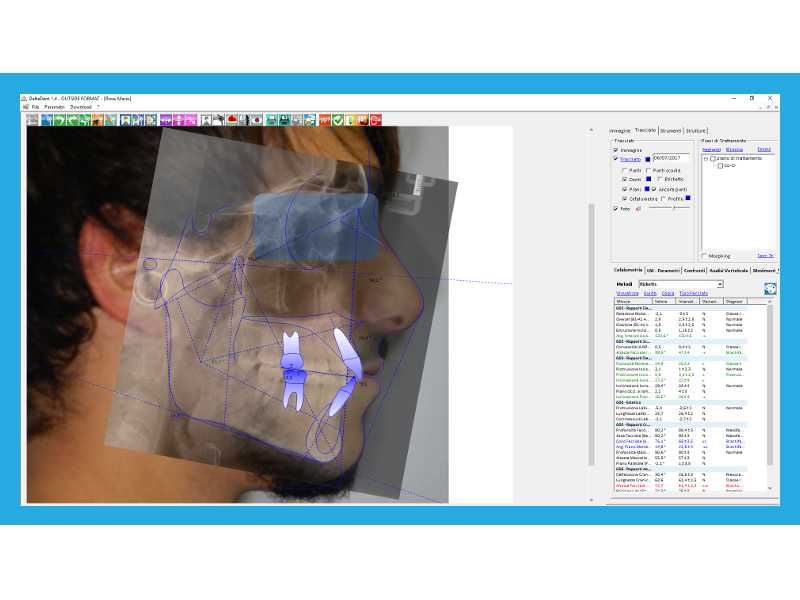Toggle the Denti checkbox

[x=624, y=179]
